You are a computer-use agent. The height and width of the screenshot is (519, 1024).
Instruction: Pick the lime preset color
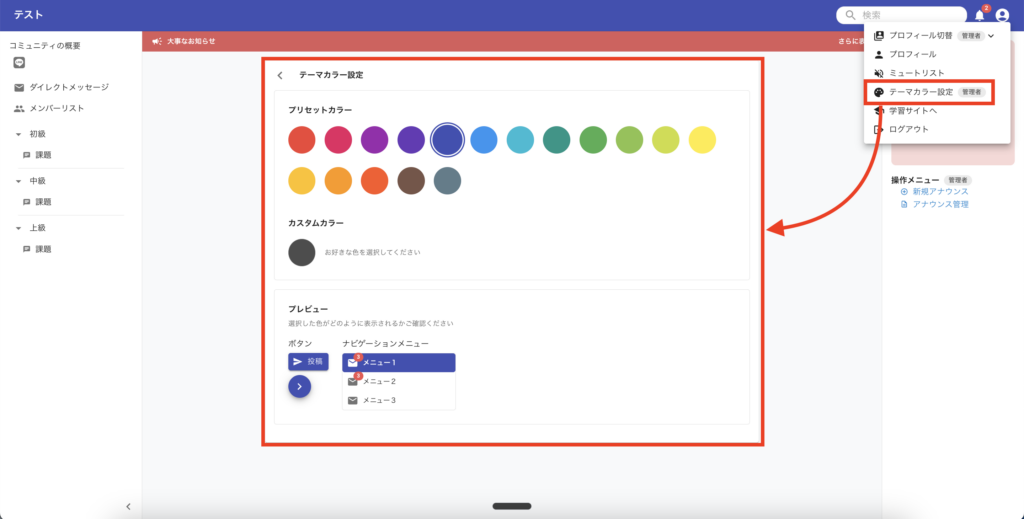[666, 140]
